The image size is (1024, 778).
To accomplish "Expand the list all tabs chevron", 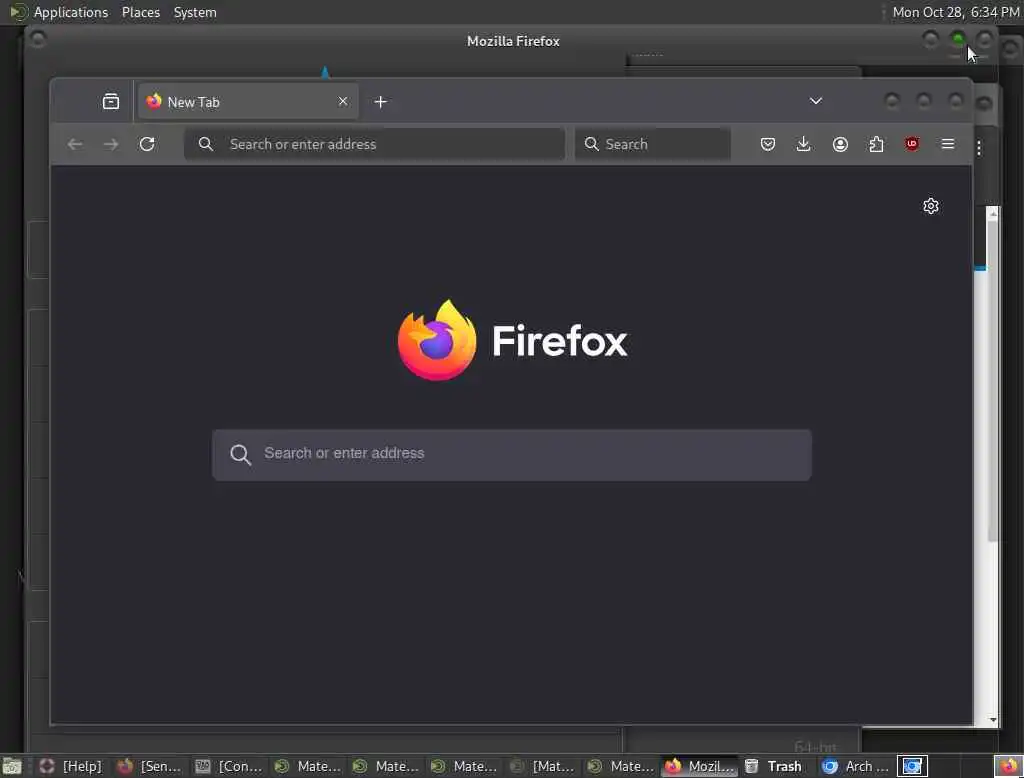I will coord(816,101).
